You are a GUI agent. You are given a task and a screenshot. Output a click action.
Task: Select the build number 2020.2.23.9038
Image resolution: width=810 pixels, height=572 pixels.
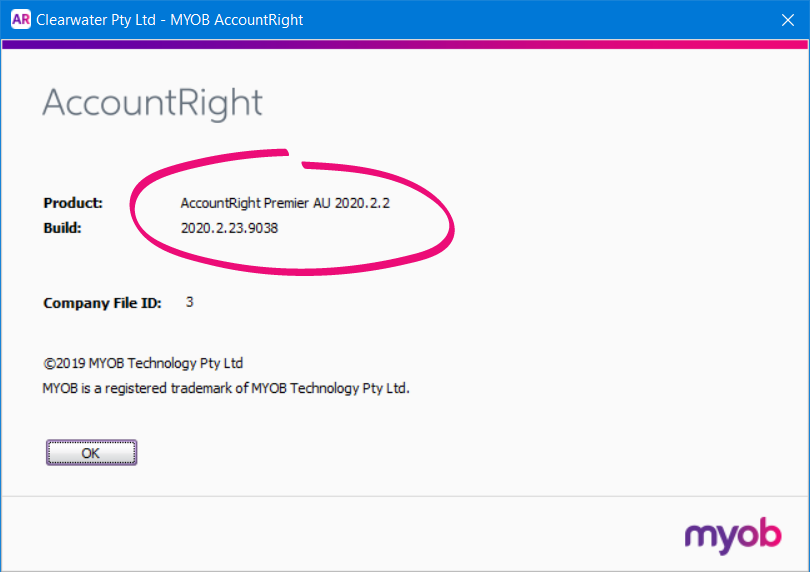[229, 228]
